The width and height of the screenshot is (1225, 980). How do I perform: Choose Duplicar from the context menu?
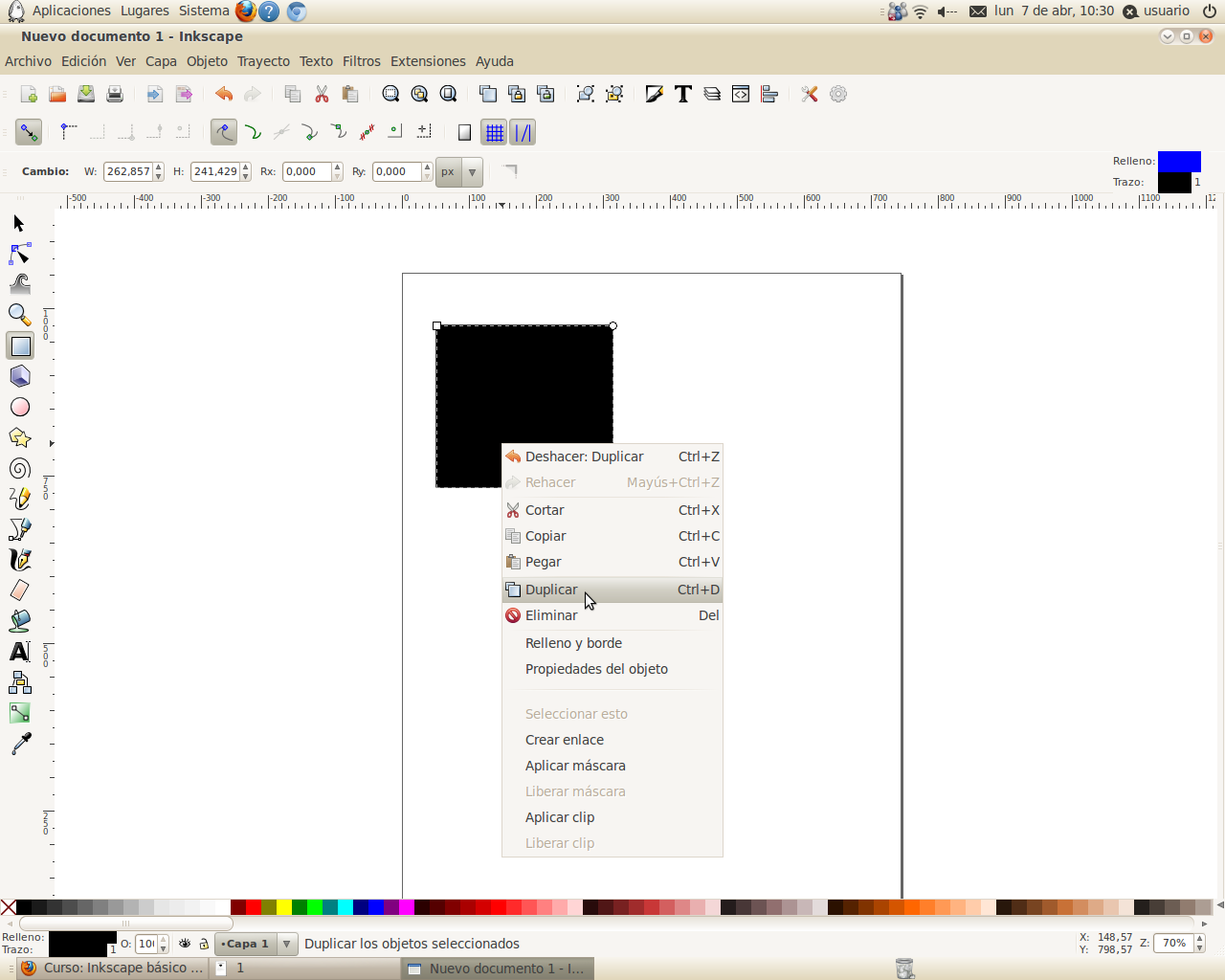[551, 590]
